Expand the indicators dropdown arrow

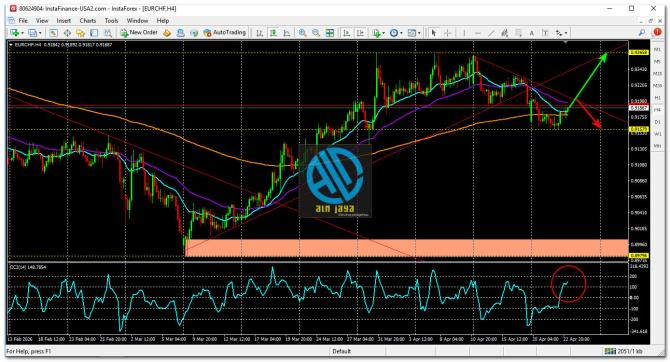click(383, 33)
